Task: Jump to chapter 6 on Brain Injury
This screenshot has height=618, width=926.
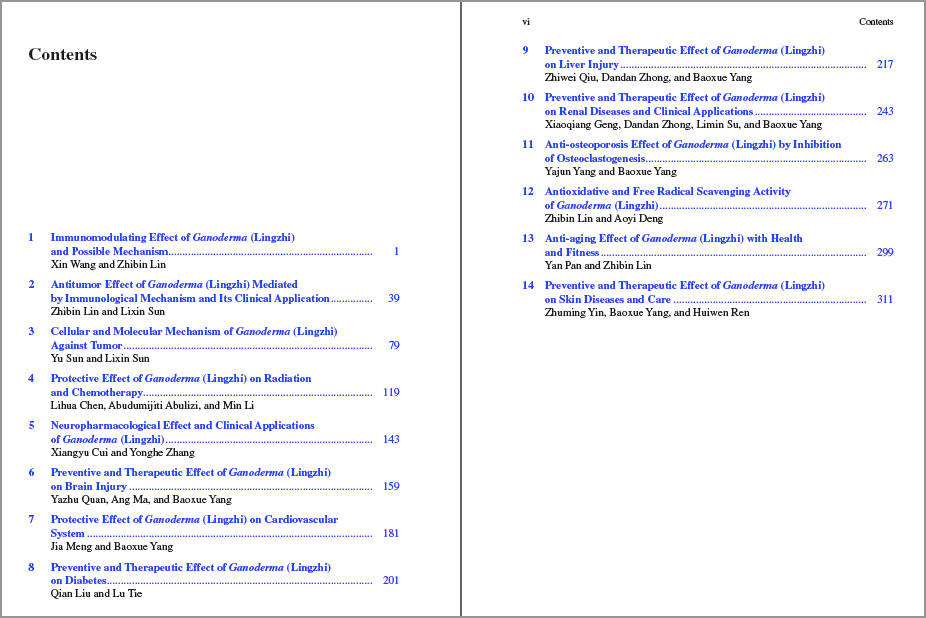Action: pyautogui.click(x=190, y=473)
